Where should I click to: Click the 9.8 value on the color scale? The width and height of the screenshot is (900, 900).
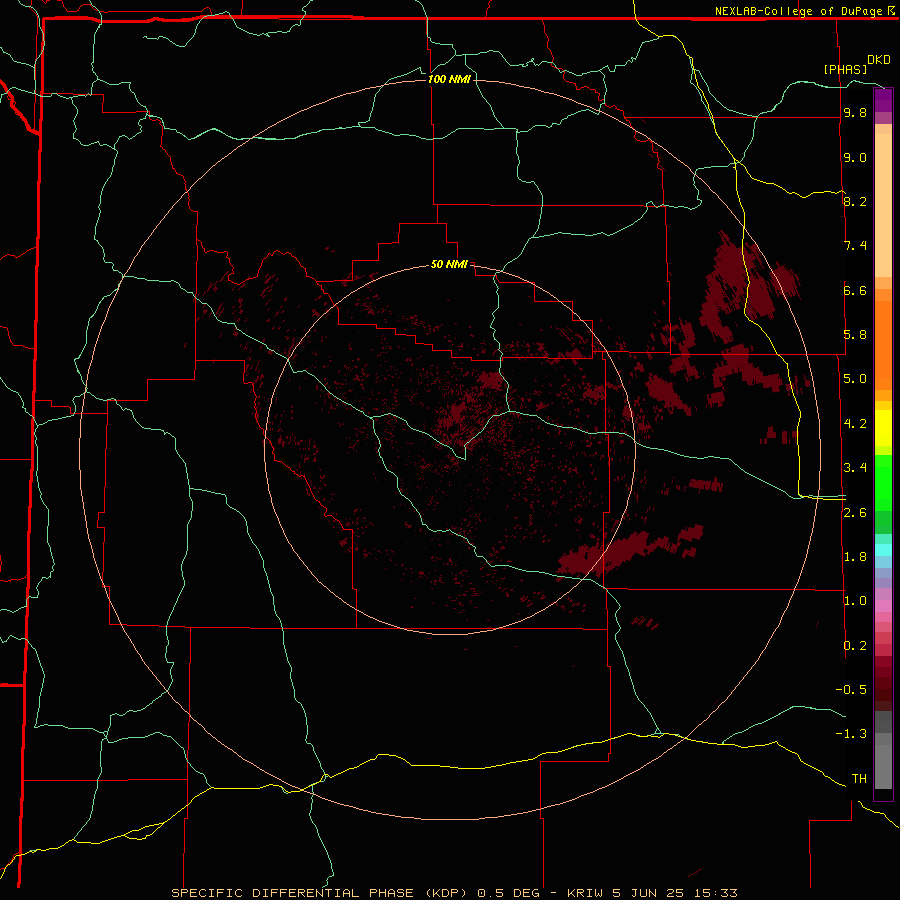[855, 113]
